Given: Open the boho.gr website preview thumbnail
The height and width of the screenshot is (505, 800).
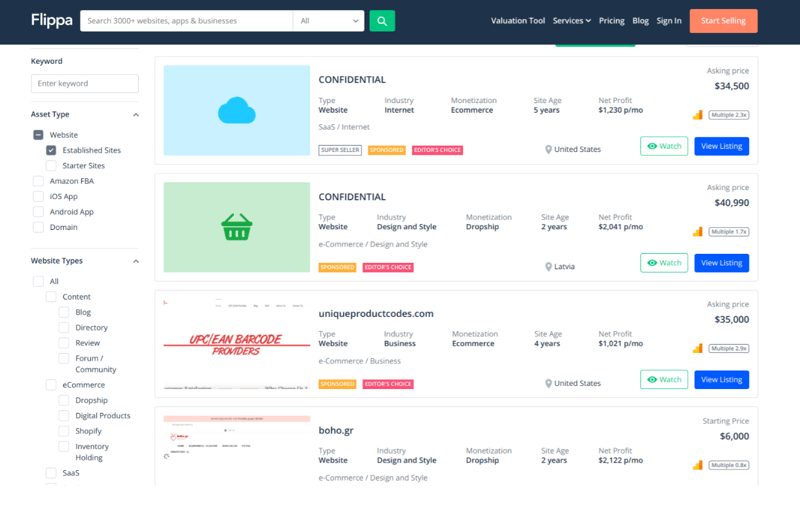Looking at the screenshot, I should (237, 450).
